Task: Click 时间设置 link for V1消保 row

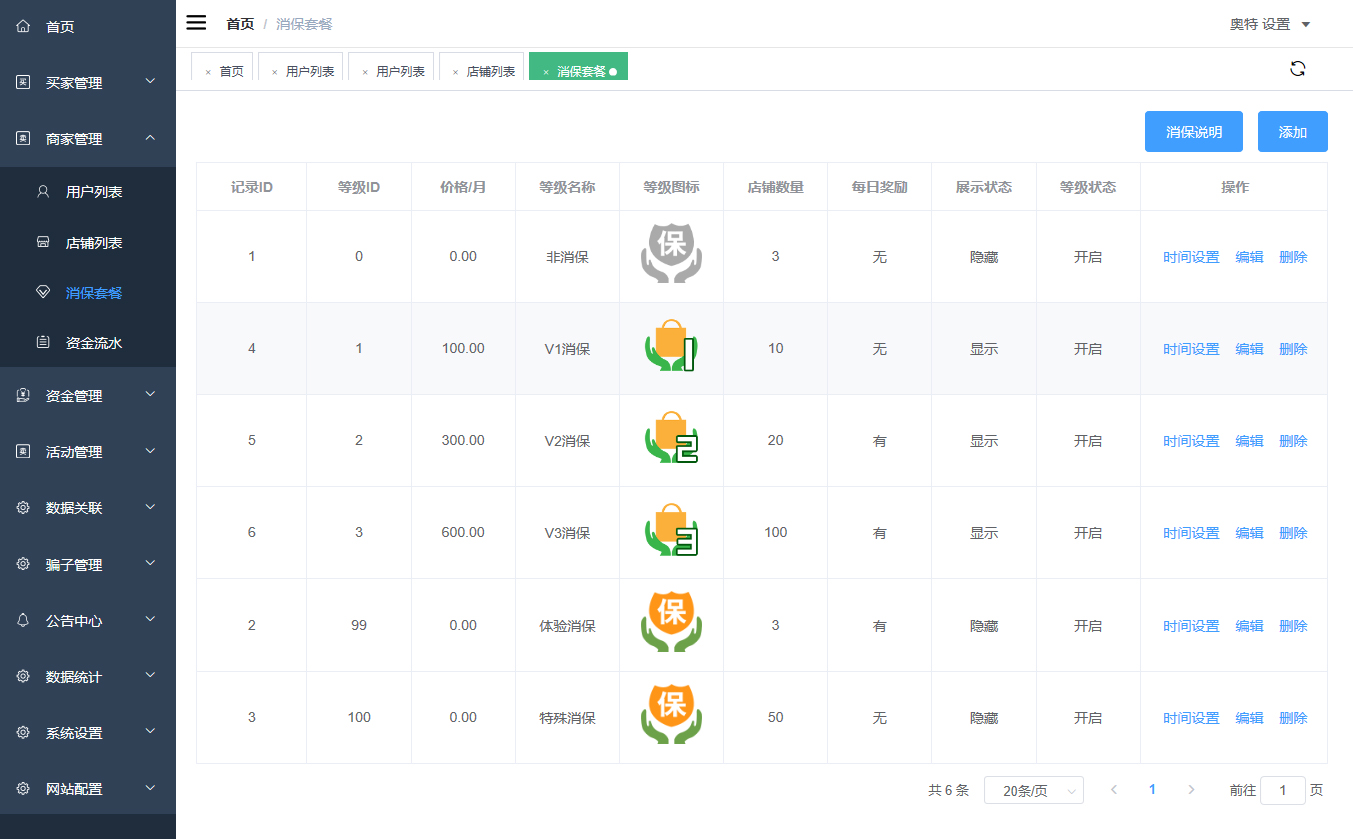Action: pyautogui.click(x=1190, y=349)
